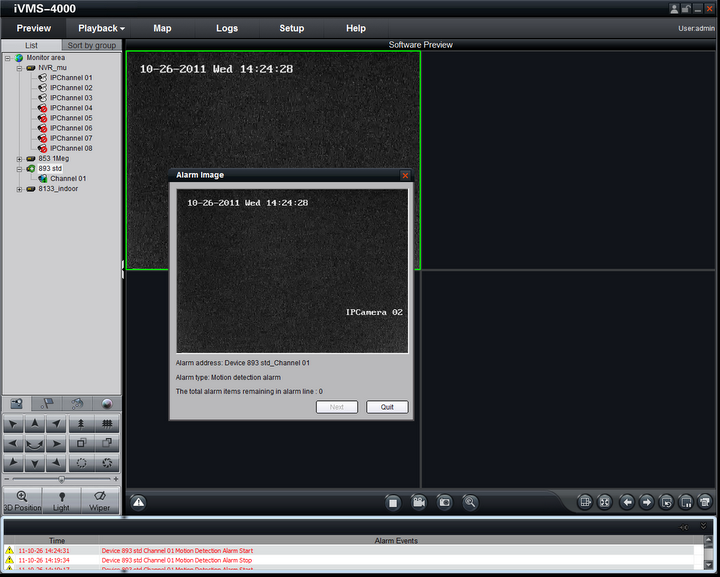Click the iris open dotted circle
This screenshot has height=577, width=720.
pyautogui.click(x=81, y=463)
